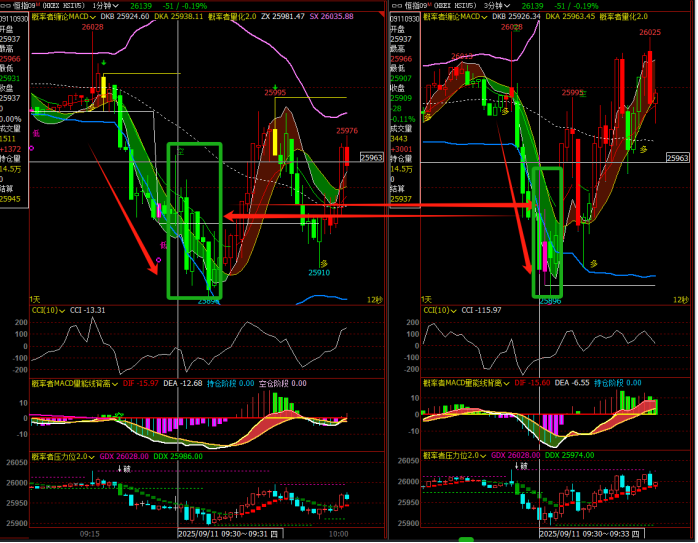Select the green rectangle annotation in left chart
This screenshot has width=698, height=543.
click(170, 220)
